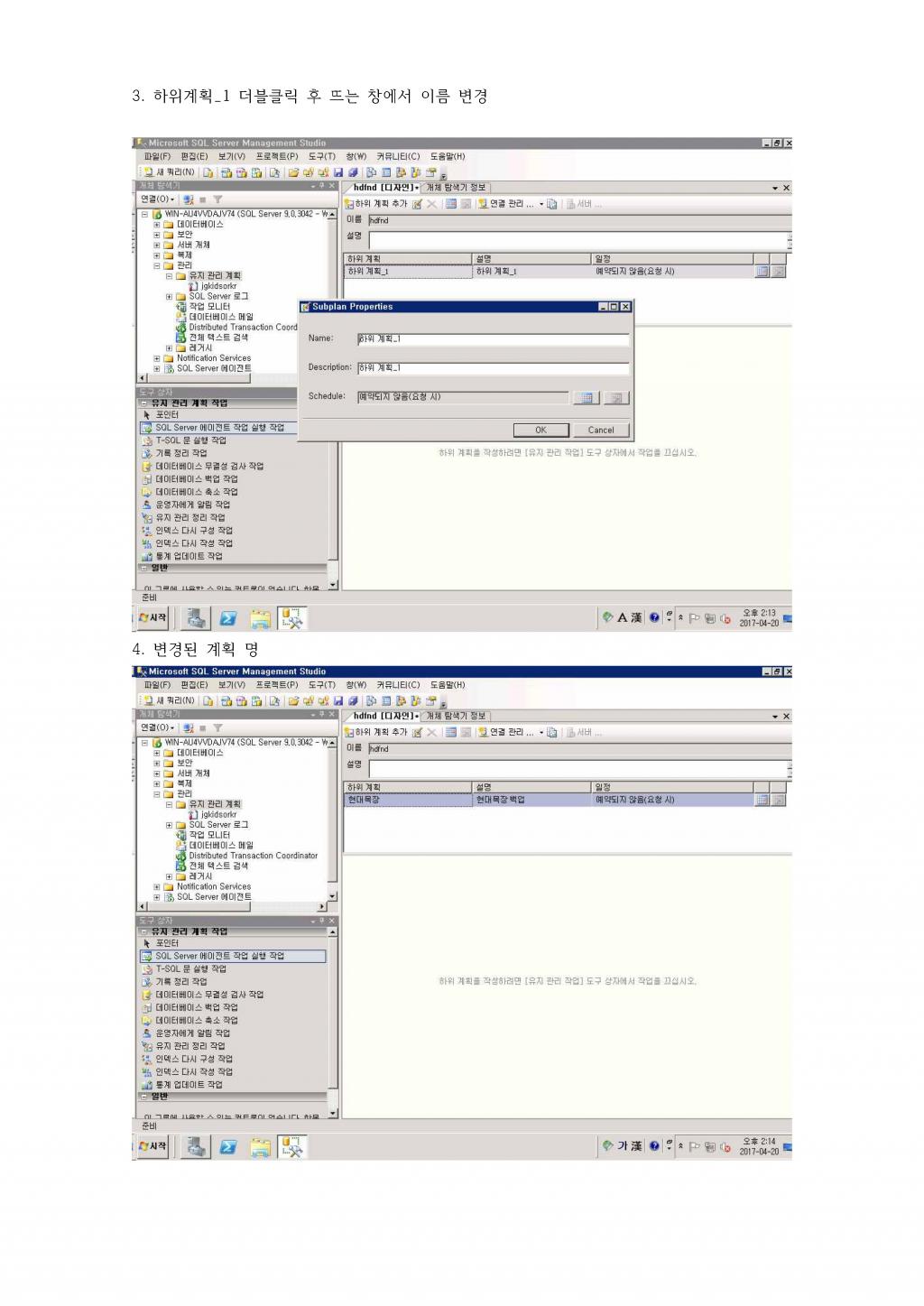The width and height of the screenshot is (924, 1306).
Task: Edit the Name field in Subplan Properties
Action: [x=493, y=338]
